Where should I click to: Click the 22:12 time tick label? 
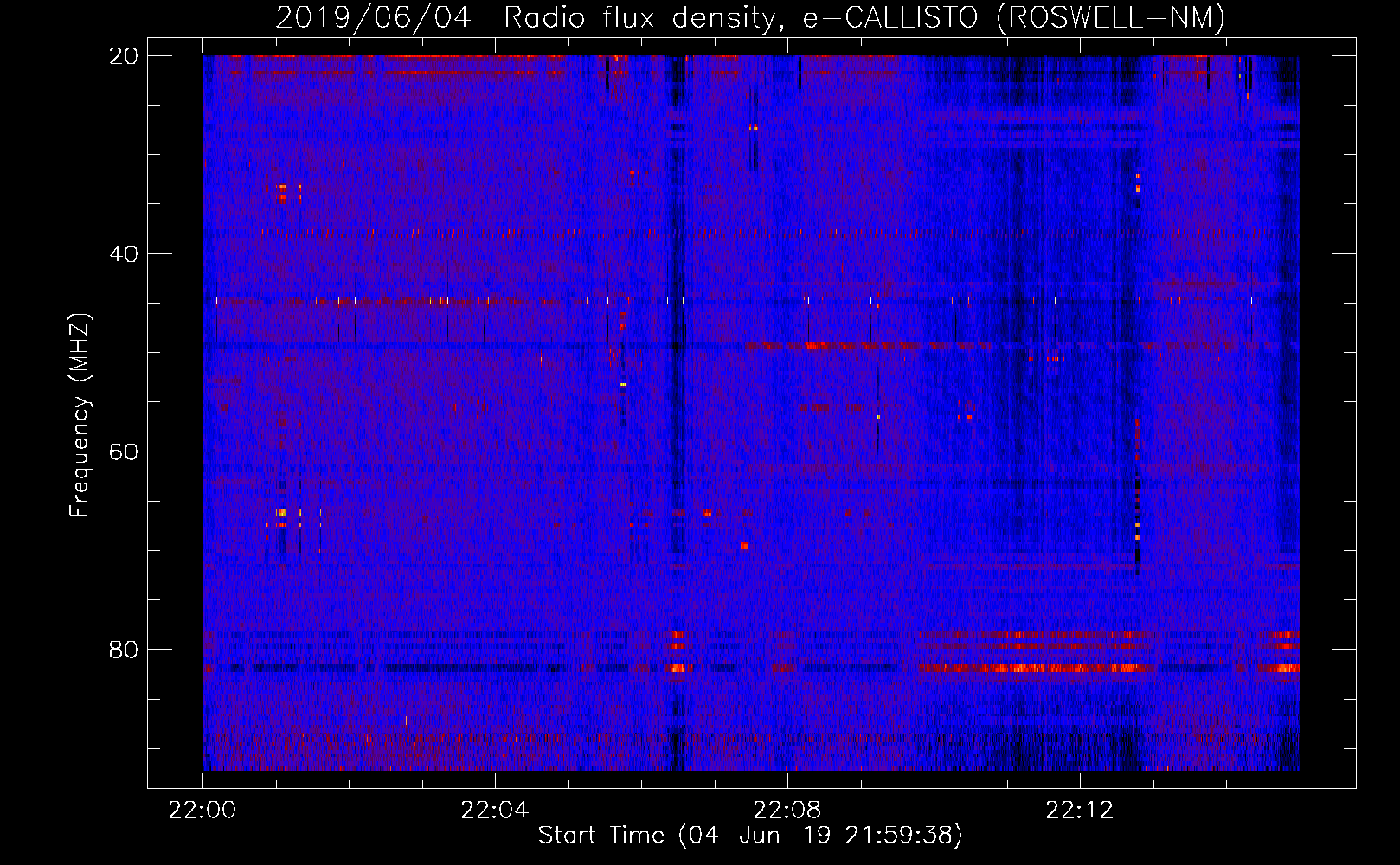(1080, 811)
